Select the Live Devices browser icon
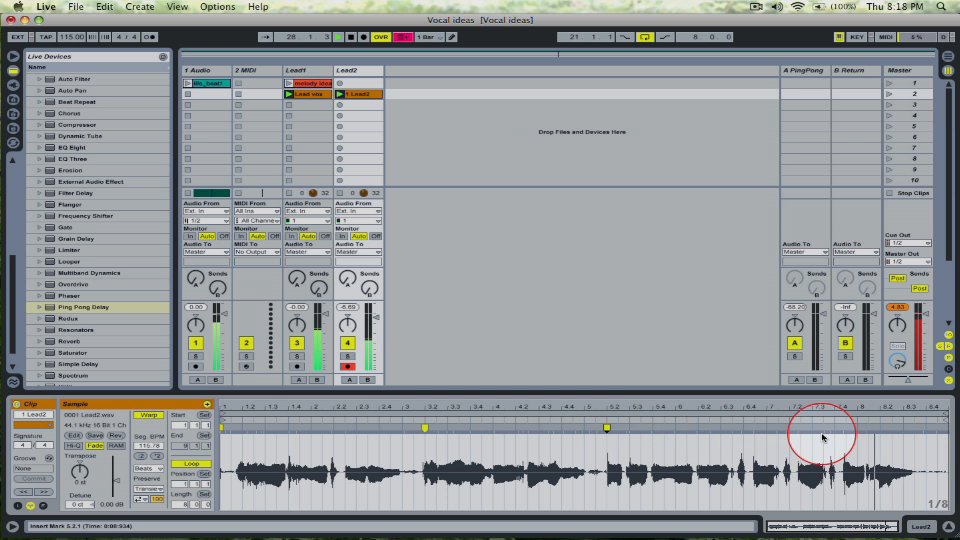 (x=13, y=71)
